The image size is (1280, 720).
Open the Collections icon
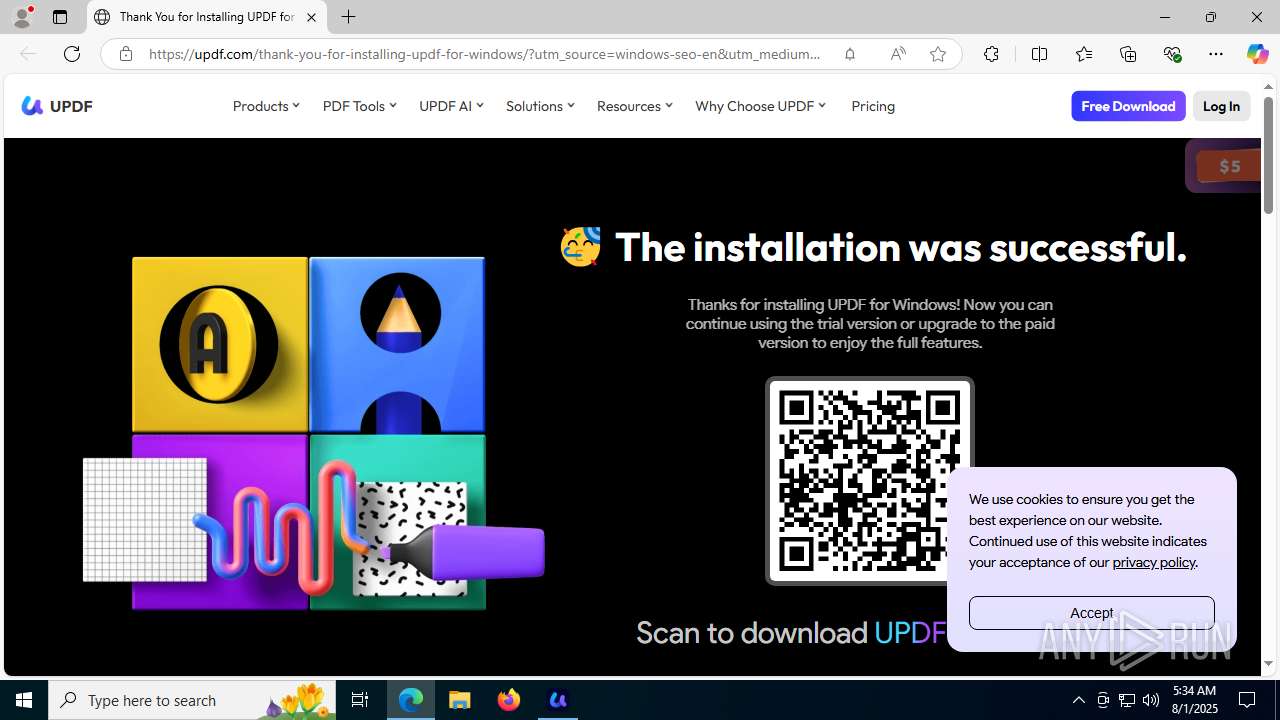1128,54
